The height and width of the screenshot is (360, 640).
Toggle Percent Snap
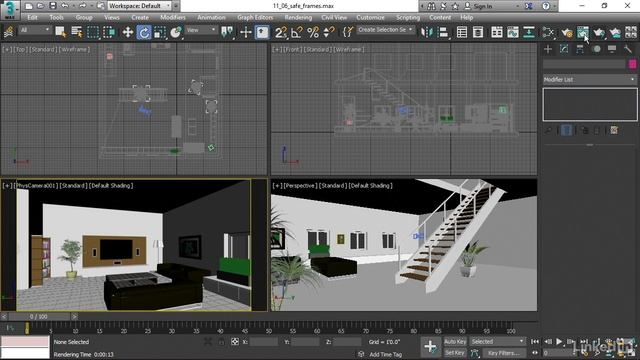(x=313, y=32)
